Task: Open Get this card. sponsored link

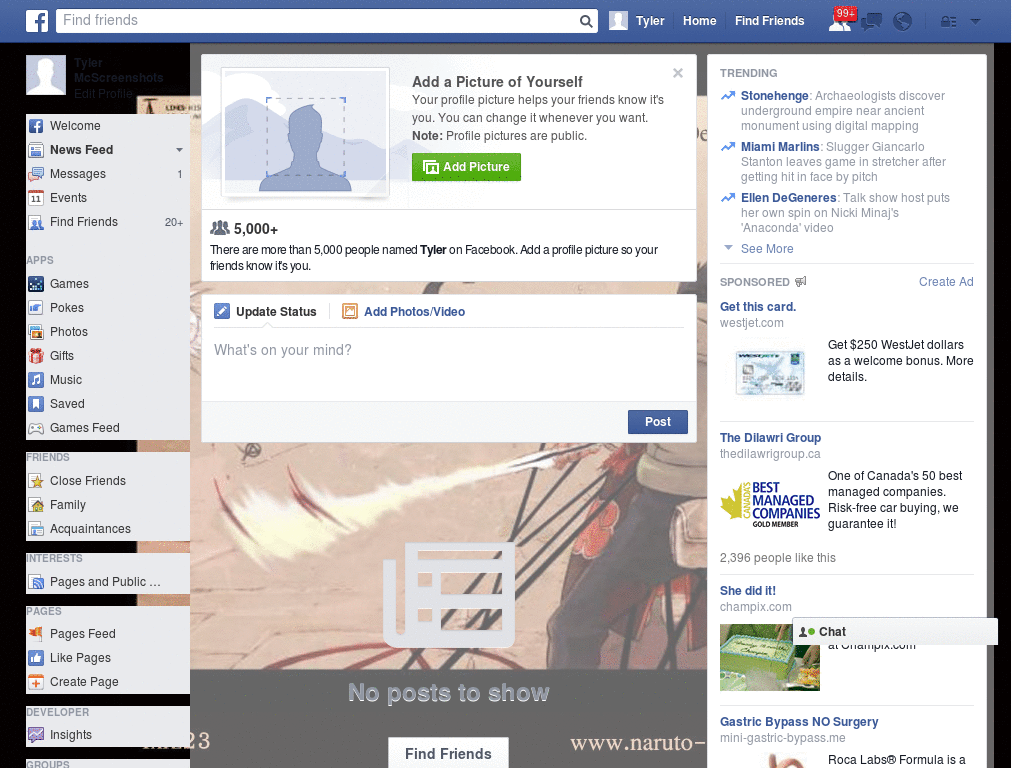Action: (758, 307)
